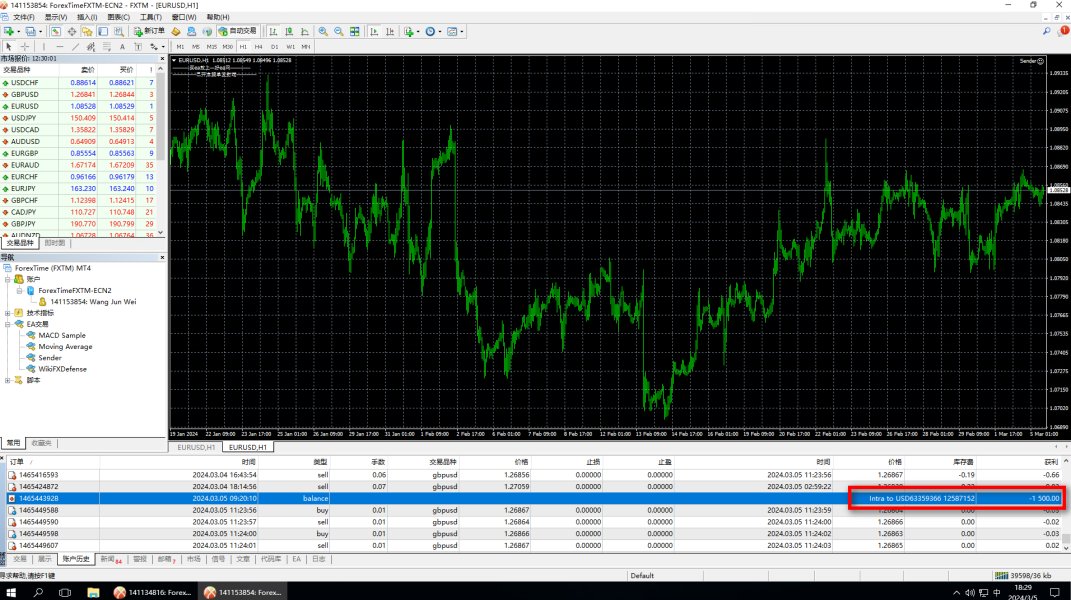Switch to the 新闻 tab in terminal
The image size is (1071, 600).
click(108, 559)
